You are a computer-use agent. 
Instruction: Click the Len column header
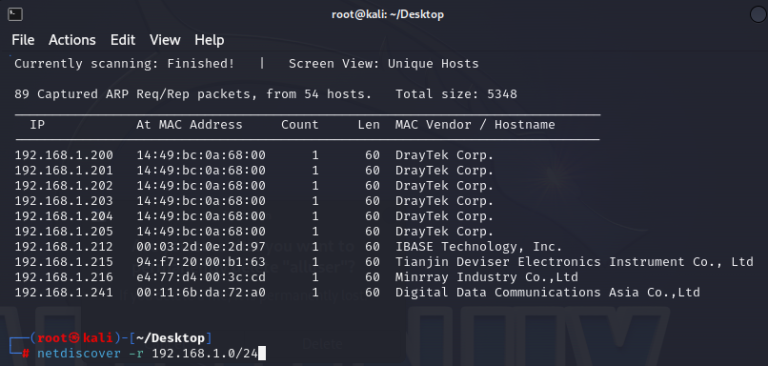pyautogui.click(x=368, y=124)
